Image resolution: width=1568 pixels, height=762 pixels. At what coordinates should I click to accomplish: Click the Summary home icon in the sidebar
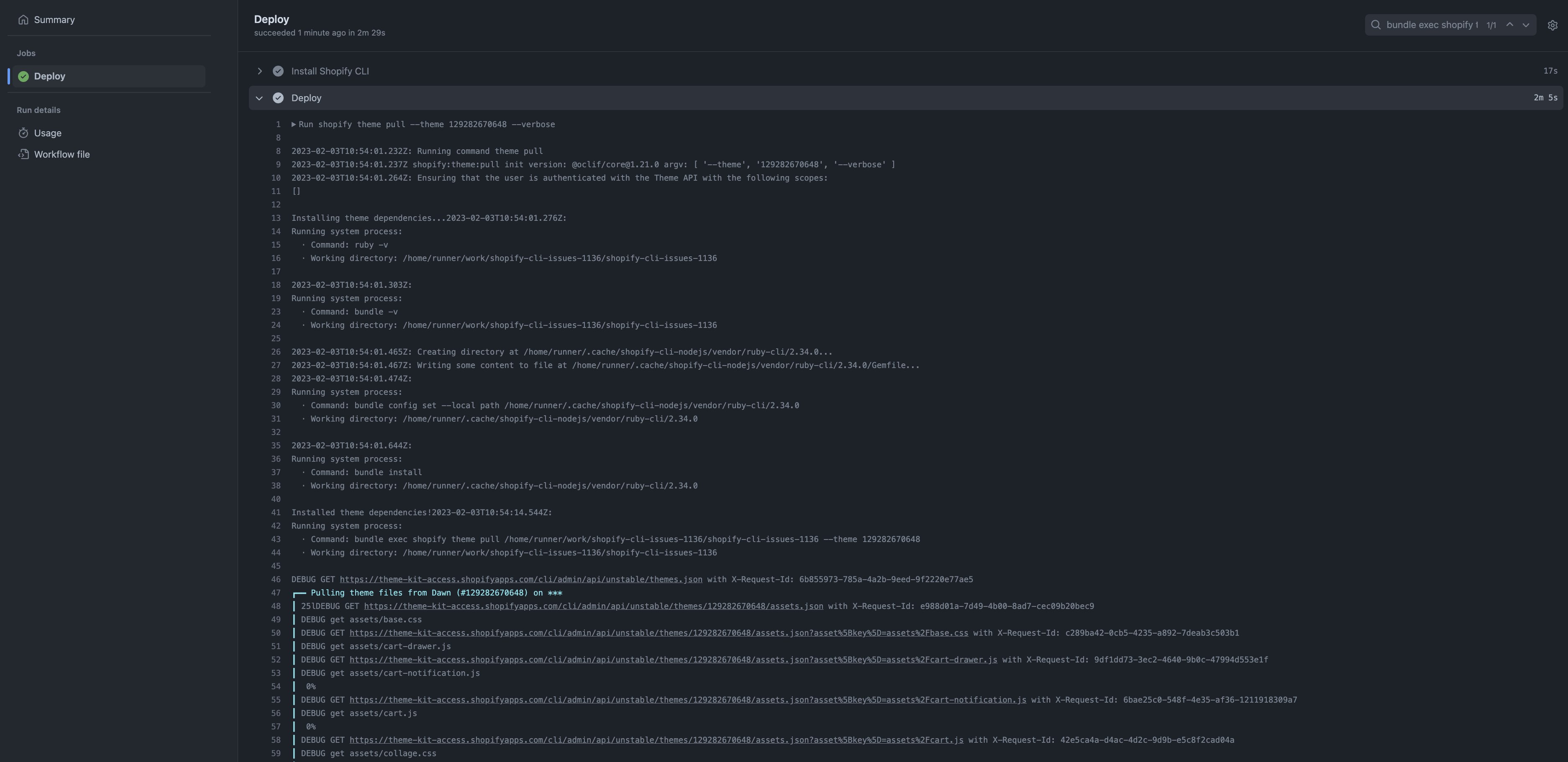(23, 19)
